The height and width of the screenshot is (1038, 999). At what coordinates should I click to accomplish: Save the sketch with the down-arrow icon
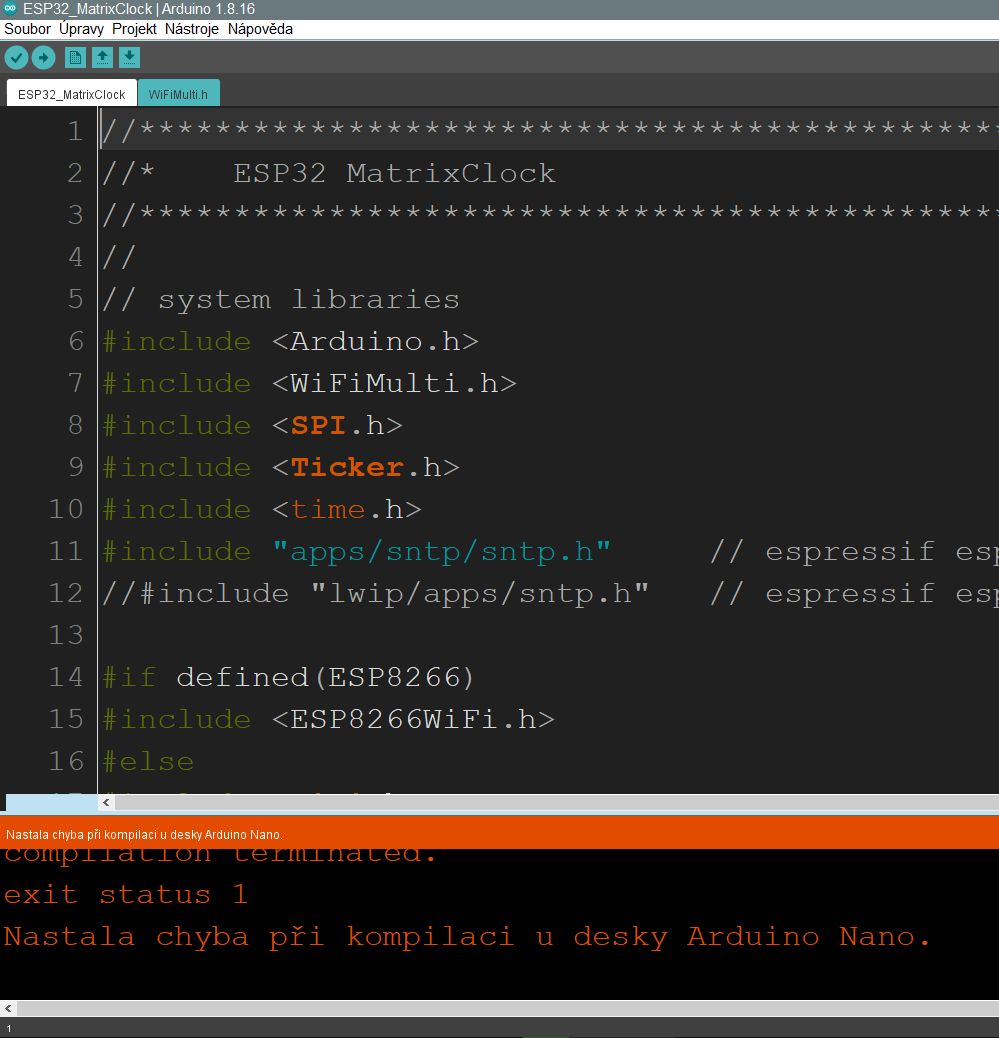[x=129, y=58]
